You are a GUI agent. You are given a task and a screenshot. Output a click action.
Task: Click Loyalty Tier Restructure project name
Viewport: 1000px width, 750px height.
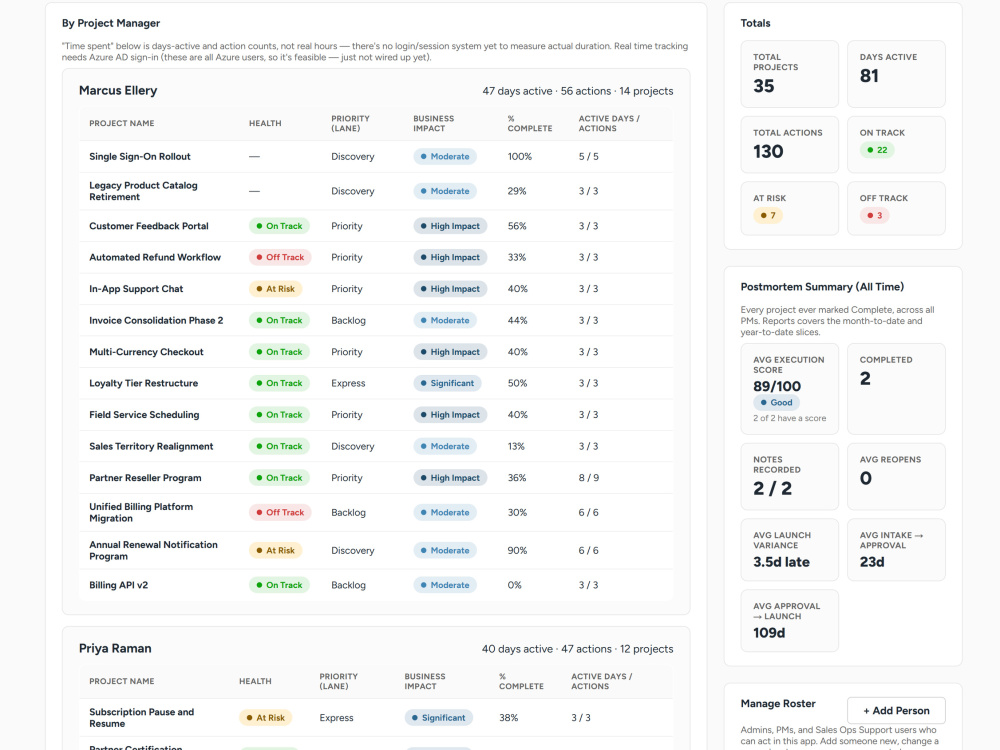[143, 383]
